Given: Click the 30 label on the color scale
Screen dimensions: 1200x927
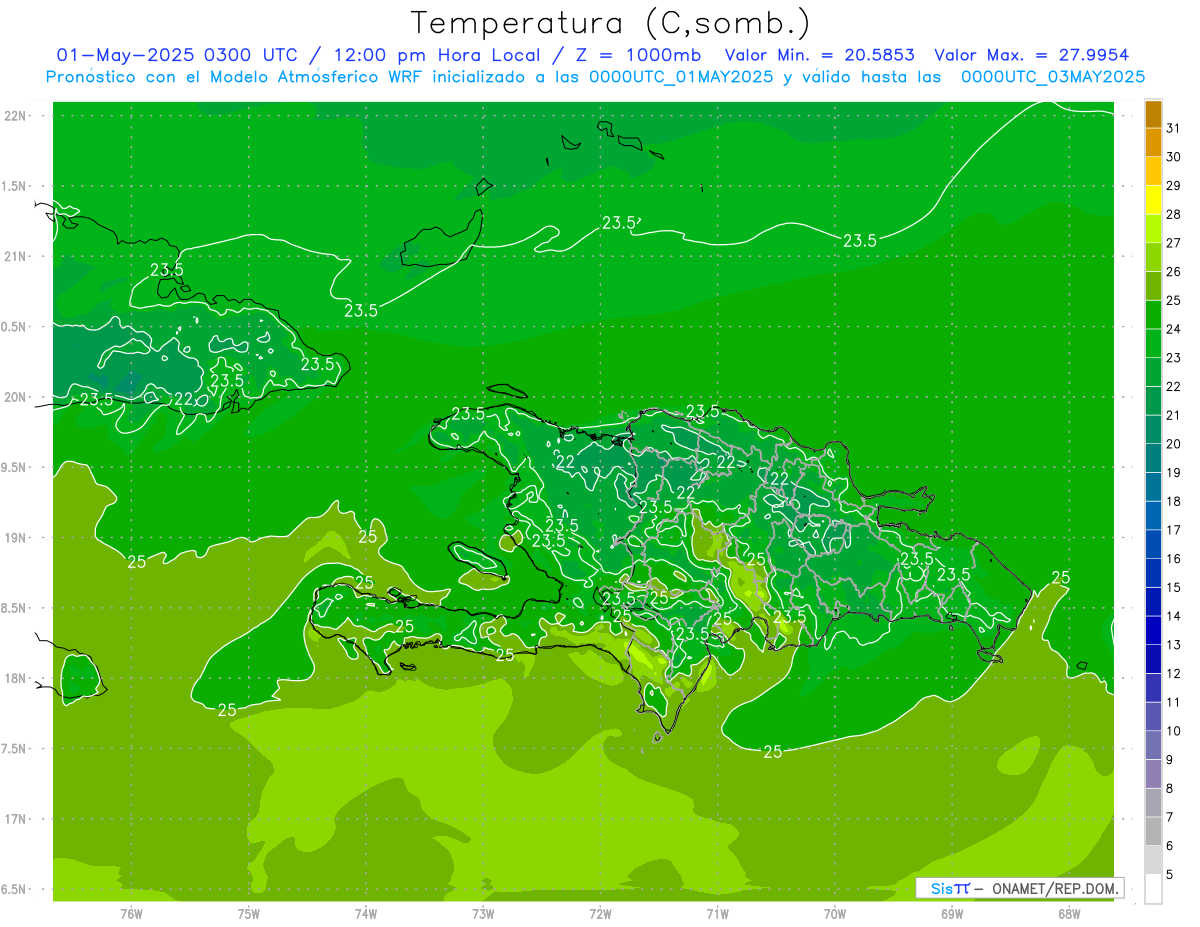Looking at the screenshot, I should click(x=1173, y=157).
